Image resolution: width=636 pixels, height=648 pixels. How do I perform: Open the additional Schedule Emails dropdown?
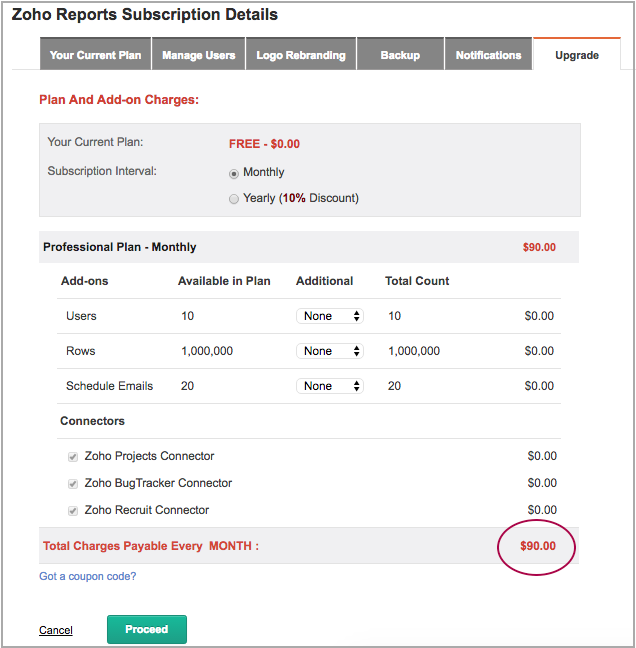(x=330, y=386)
